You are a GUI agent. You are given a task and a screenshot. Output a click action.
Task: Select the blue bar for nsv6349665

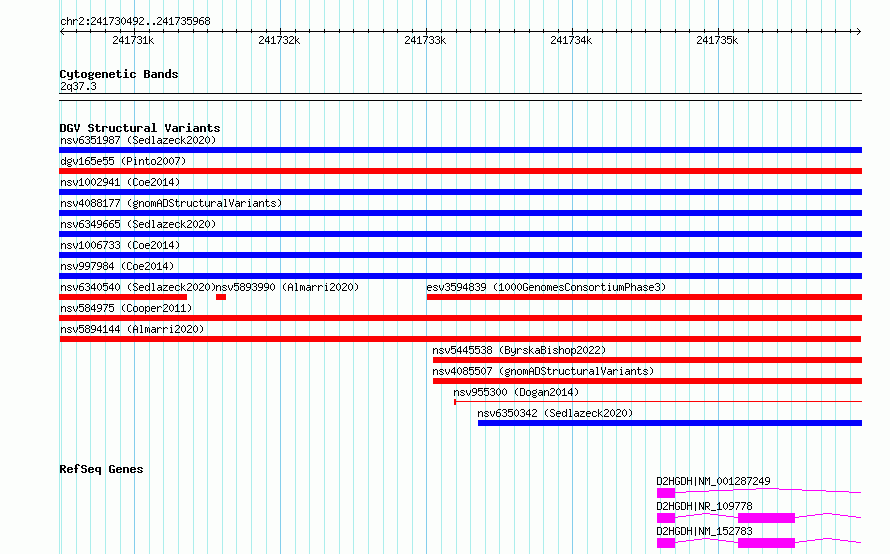pos(460,234)
